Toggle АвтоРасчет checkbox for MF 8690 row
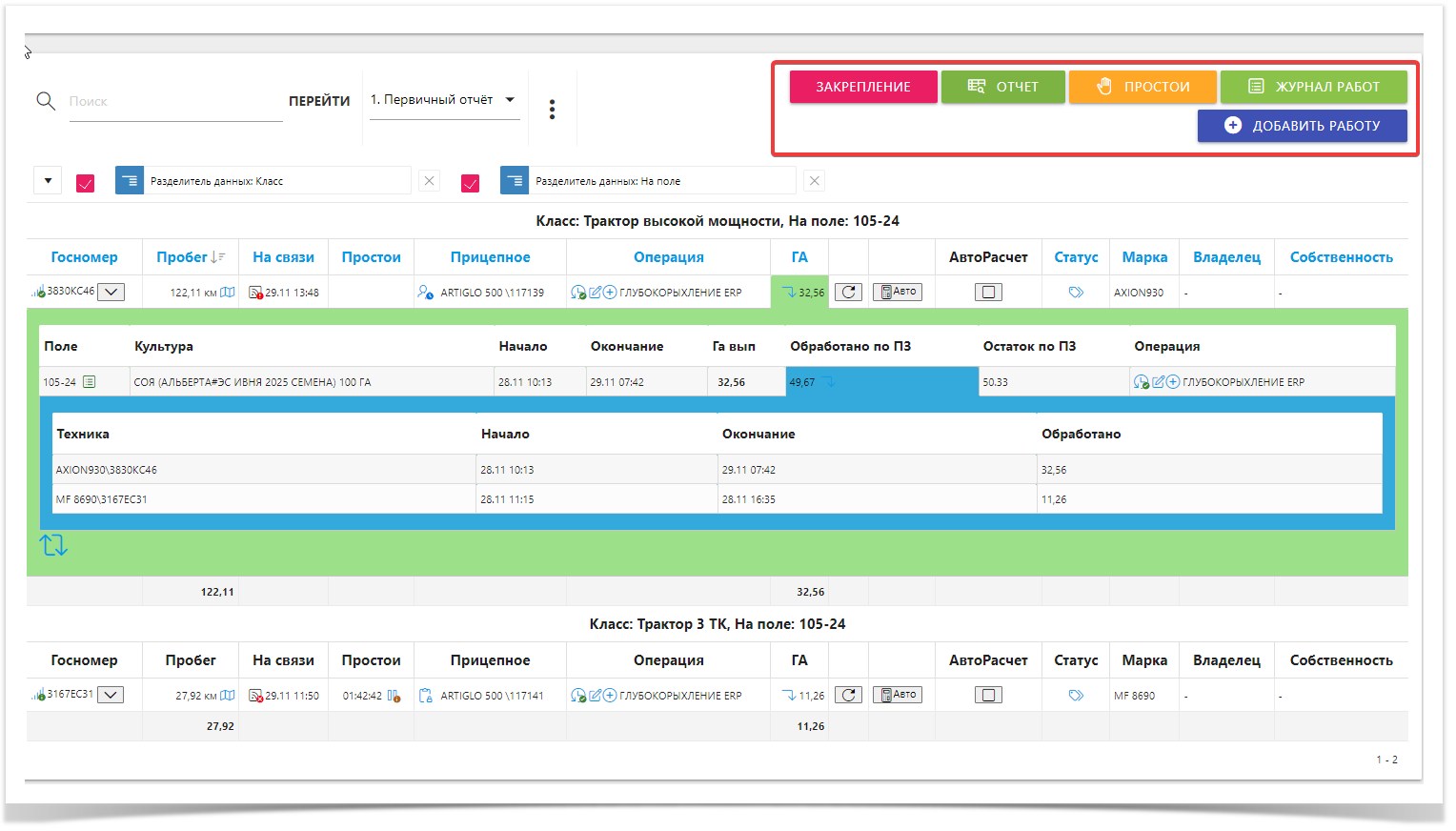The image size is (1456, 831). [x=988, y=696]
